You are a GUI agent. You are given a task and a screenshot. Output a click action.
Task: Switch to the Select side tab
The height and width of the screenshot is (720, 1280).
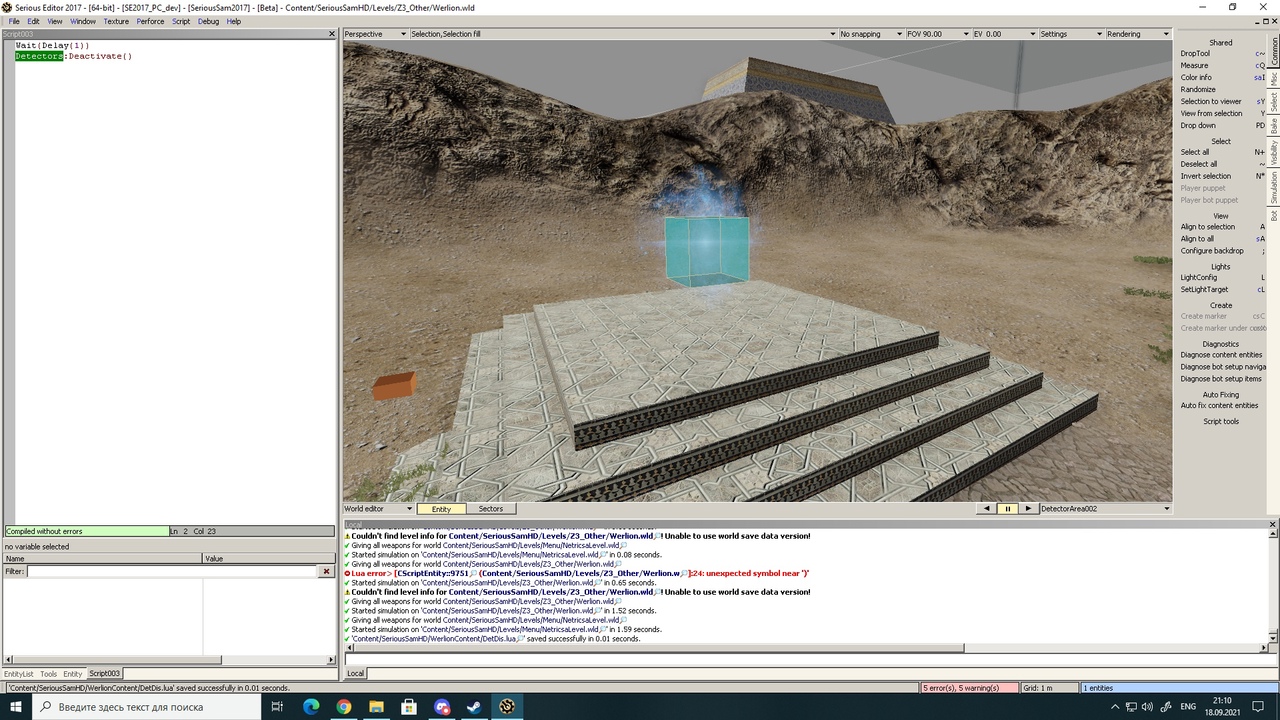pyautogui.click(x=1274, y=102)
